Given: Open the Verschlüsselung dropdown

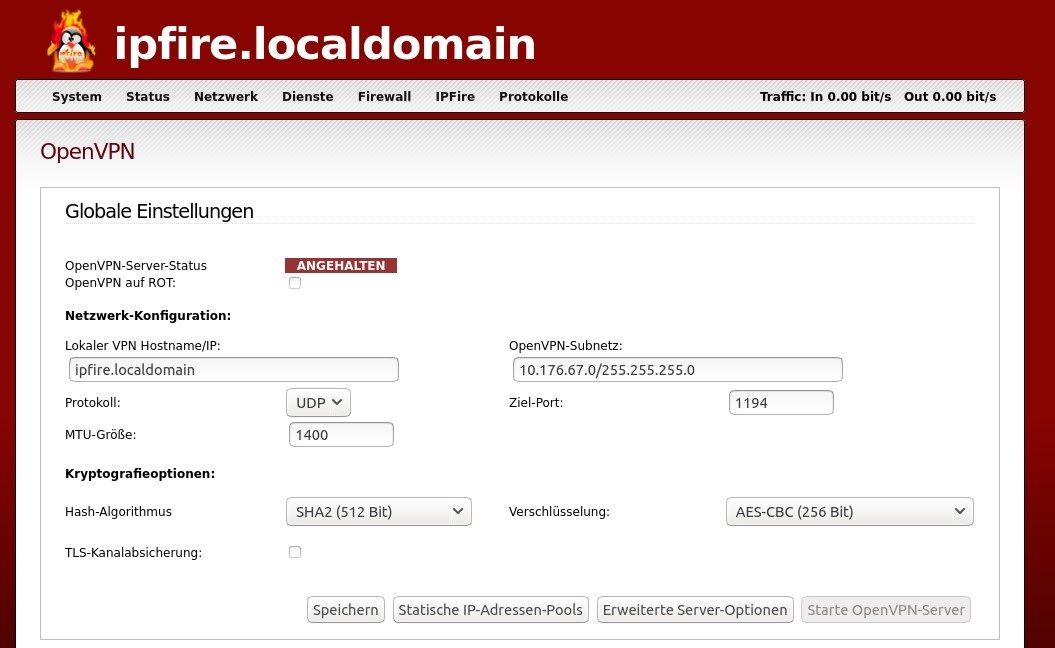Looking at the screenshot, I should 849,511.
